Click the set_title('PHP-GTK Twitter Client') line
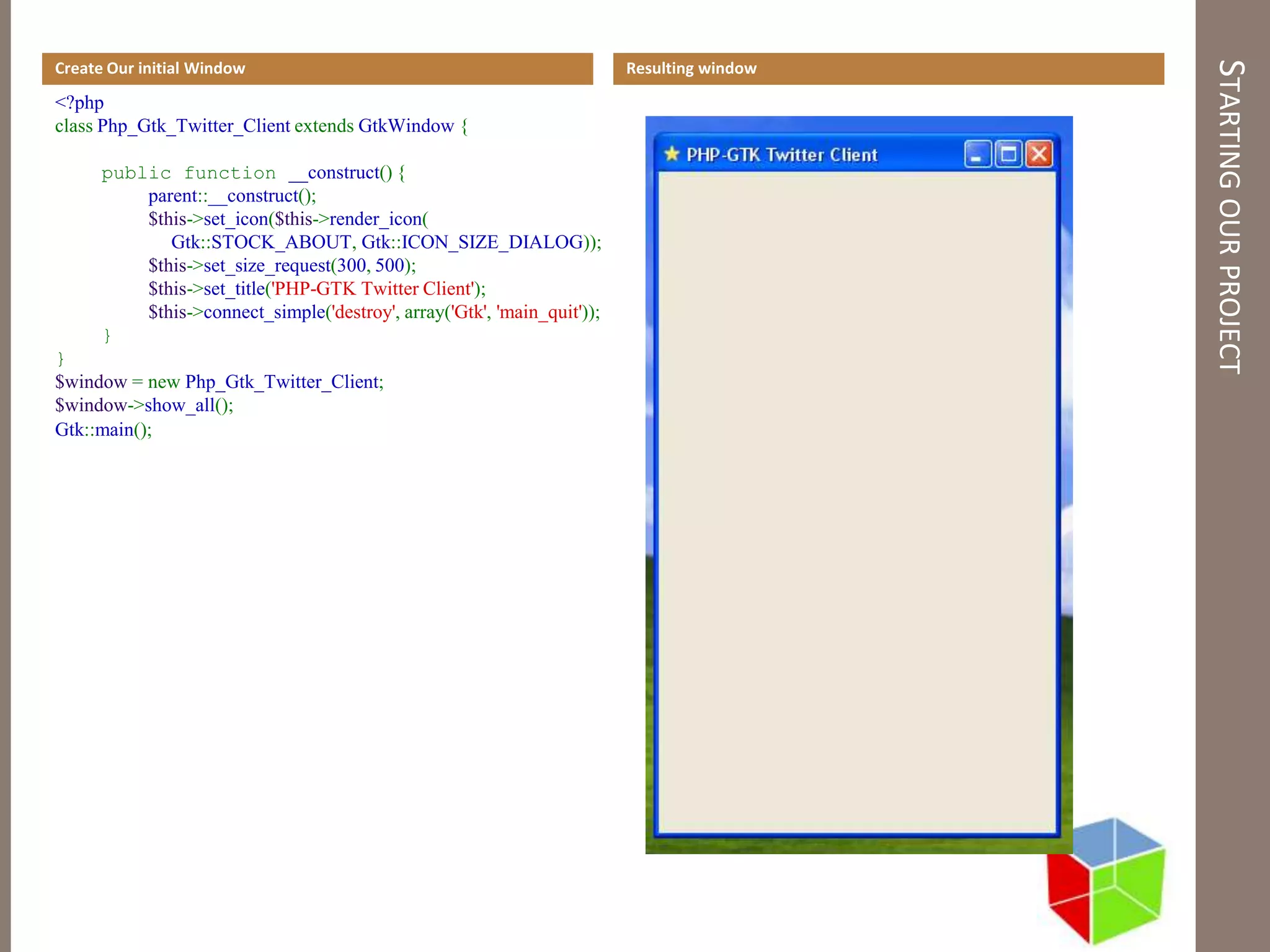 click(317, 289)
